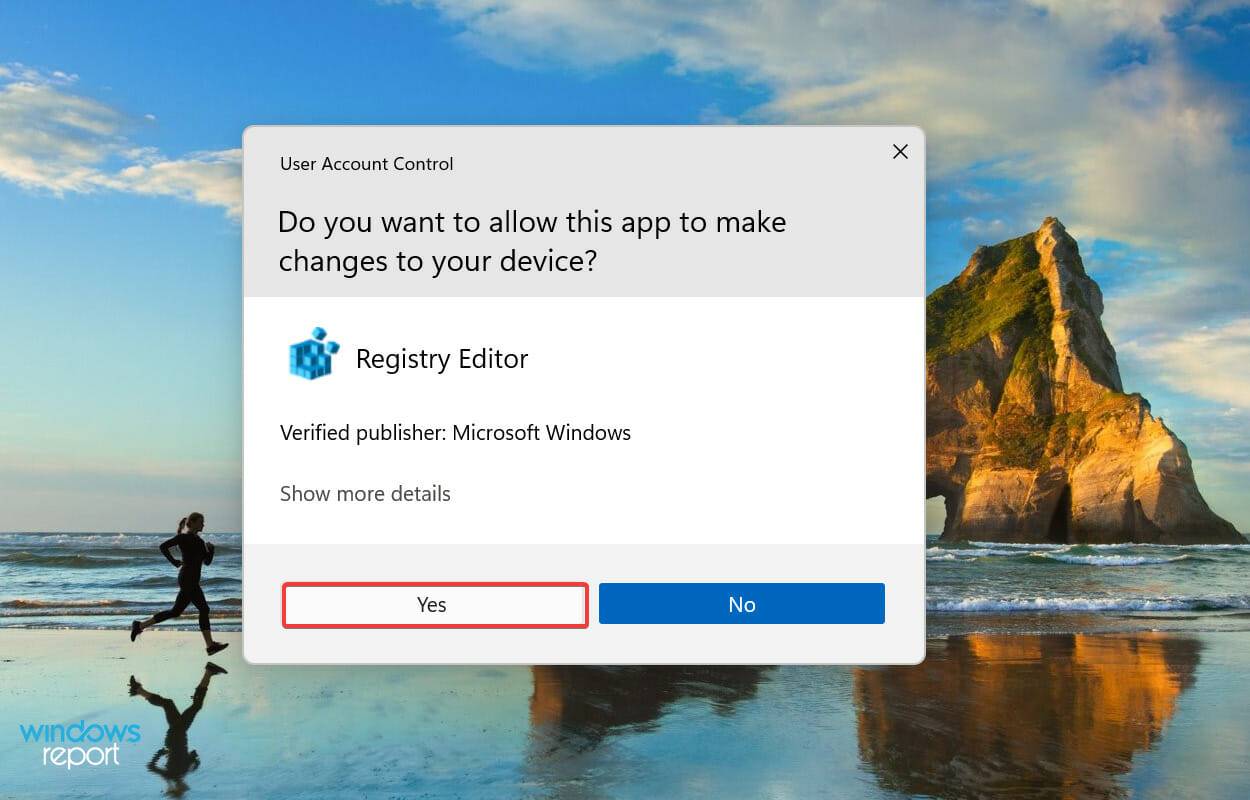Select the Registry Editor label beside its icon
The image size is (1250, 800).
pos(442,358)
